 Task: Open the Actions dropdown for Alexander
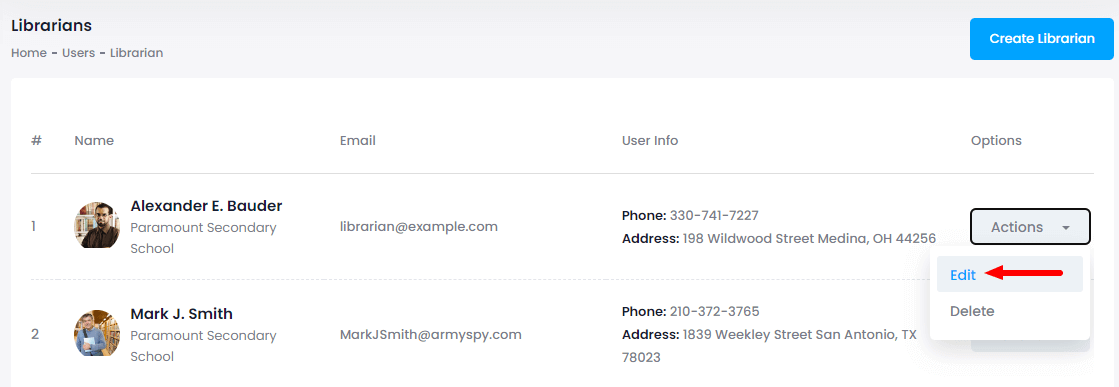pyautogui.click(x=1030, y=227)
